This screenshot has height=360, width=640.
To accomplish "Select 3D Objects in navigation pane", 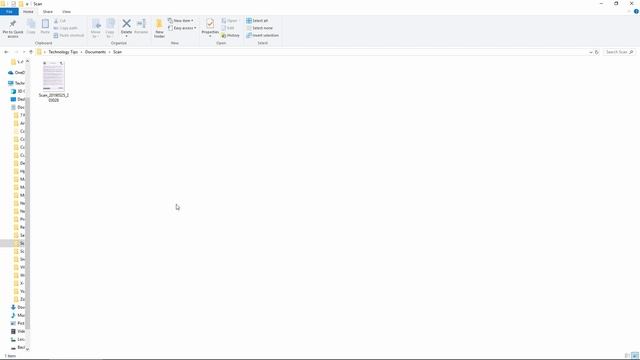I will (19, 91).
